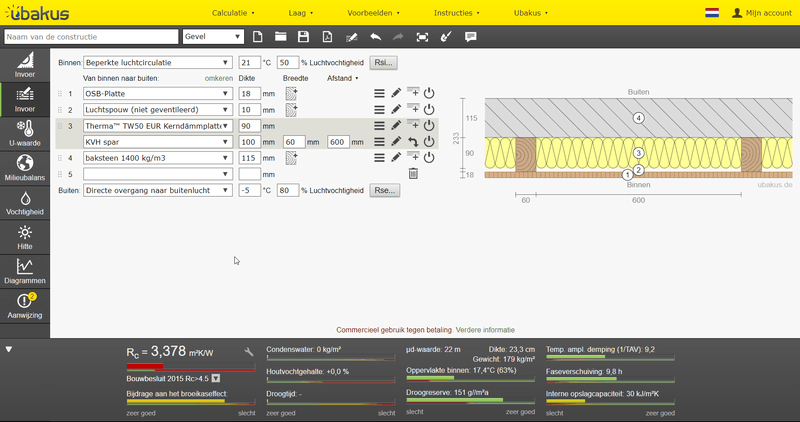Toggle OSB-Platte layer power off
This screenshot has width=800, height=422.
[x=429, y=93]
